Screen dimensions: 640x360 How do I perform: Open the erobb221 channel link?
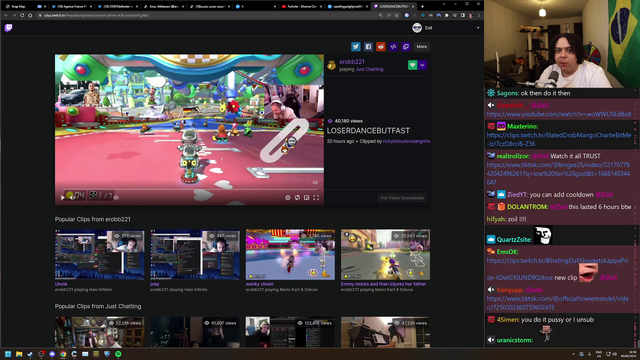point(352,62)
